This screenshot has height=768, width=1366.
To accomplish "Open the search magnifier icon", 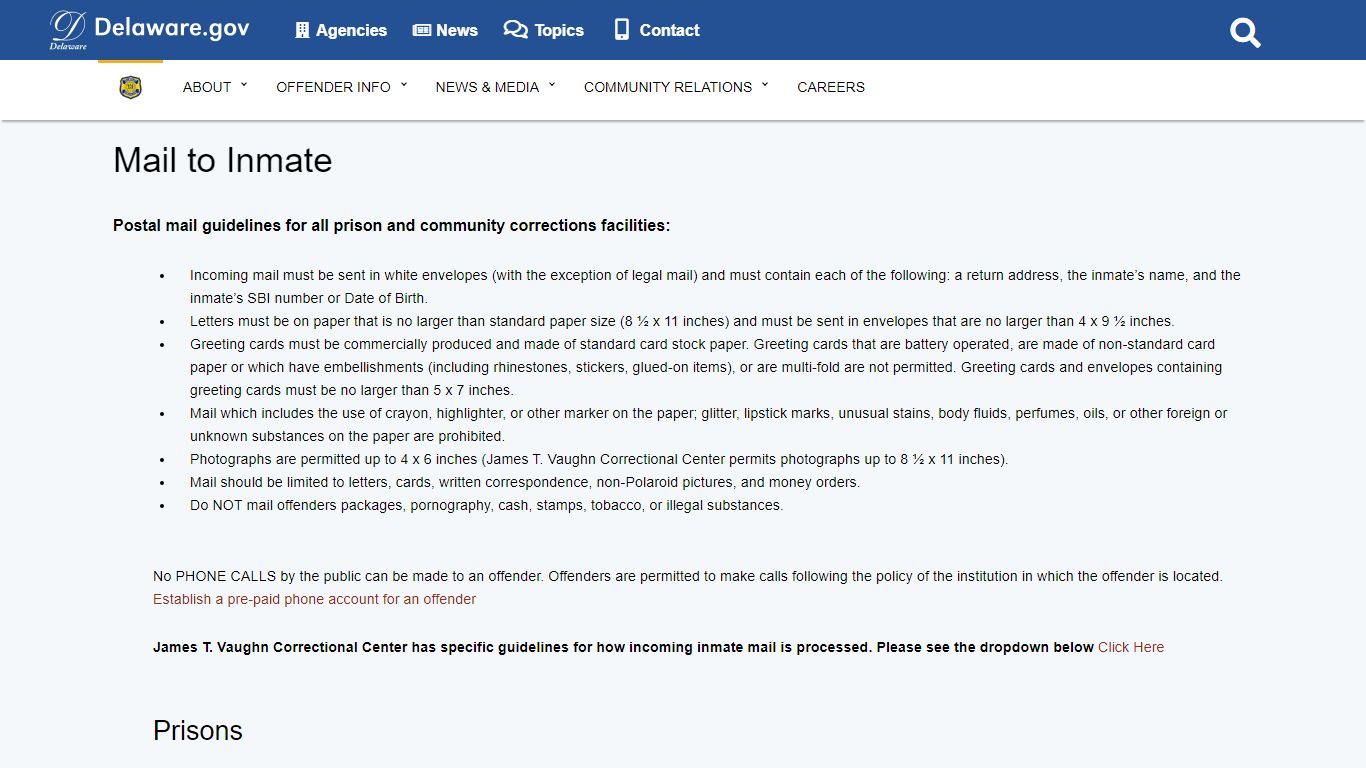I will pyautogui.click(x=1245, y=33).
